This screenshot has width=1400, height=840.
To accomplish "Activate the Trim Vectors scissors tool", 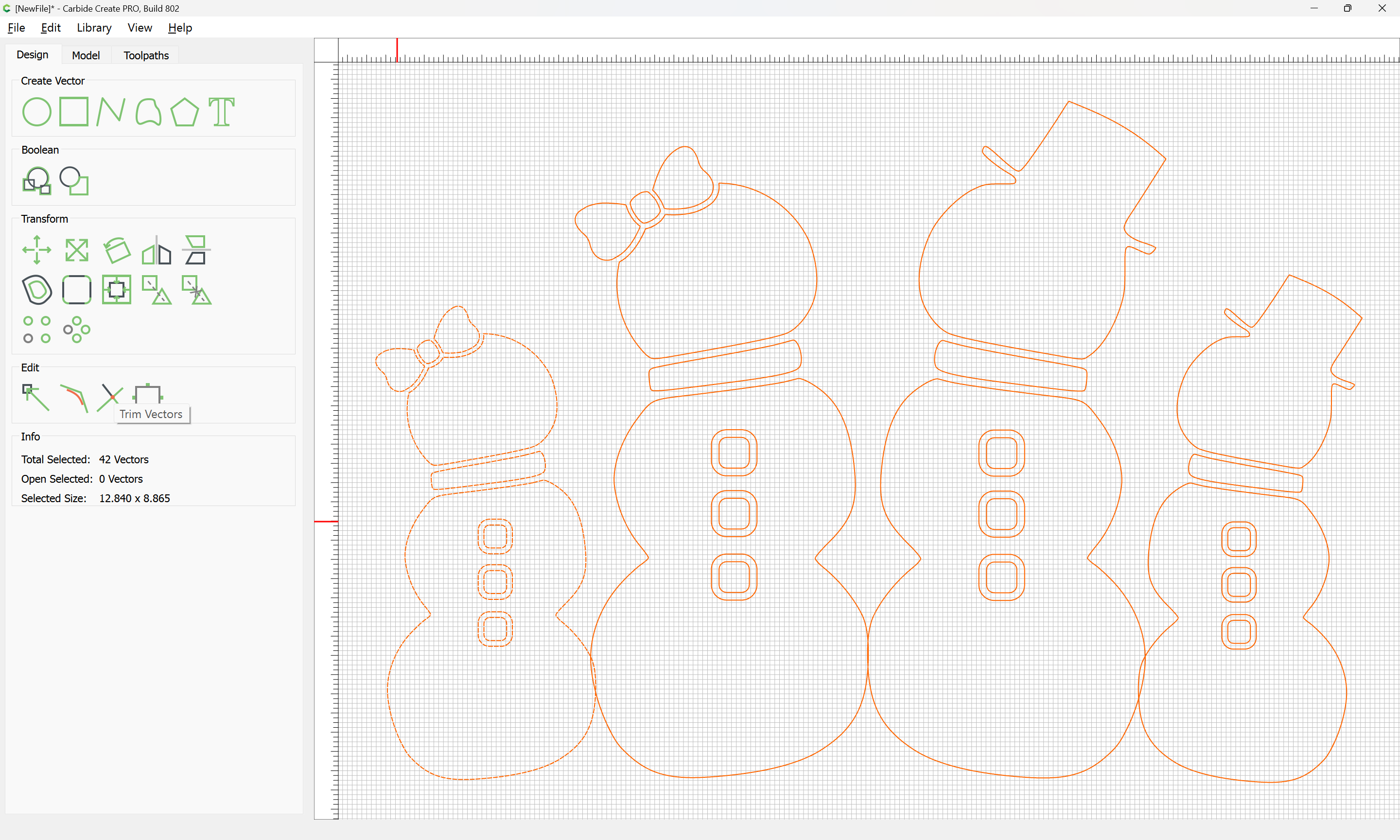I will (110, 397).
